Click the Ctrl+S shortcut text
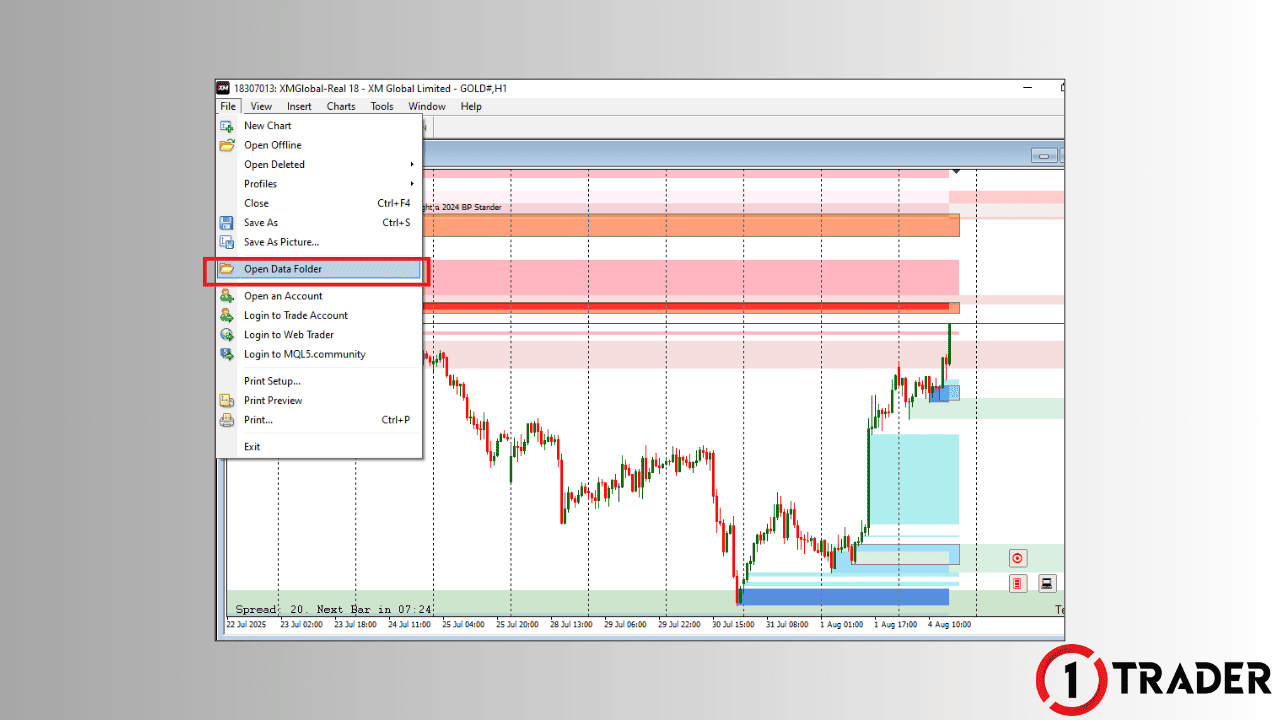Image resolution: width=1280 pixels, height=720 pixels. click(x=396, y=223)
